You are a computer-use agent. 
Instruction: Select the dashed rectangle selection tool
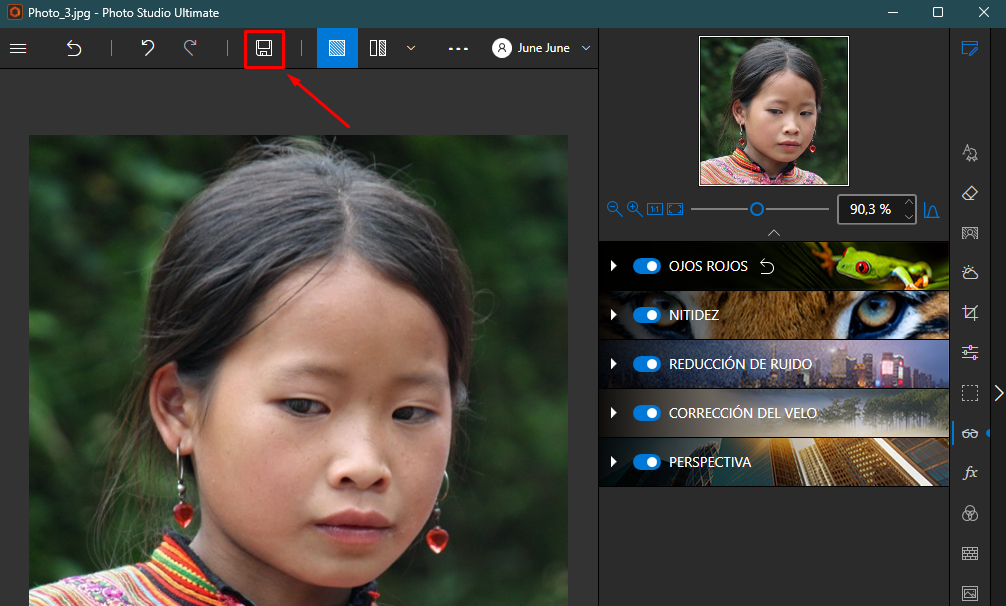coord(970,392)
